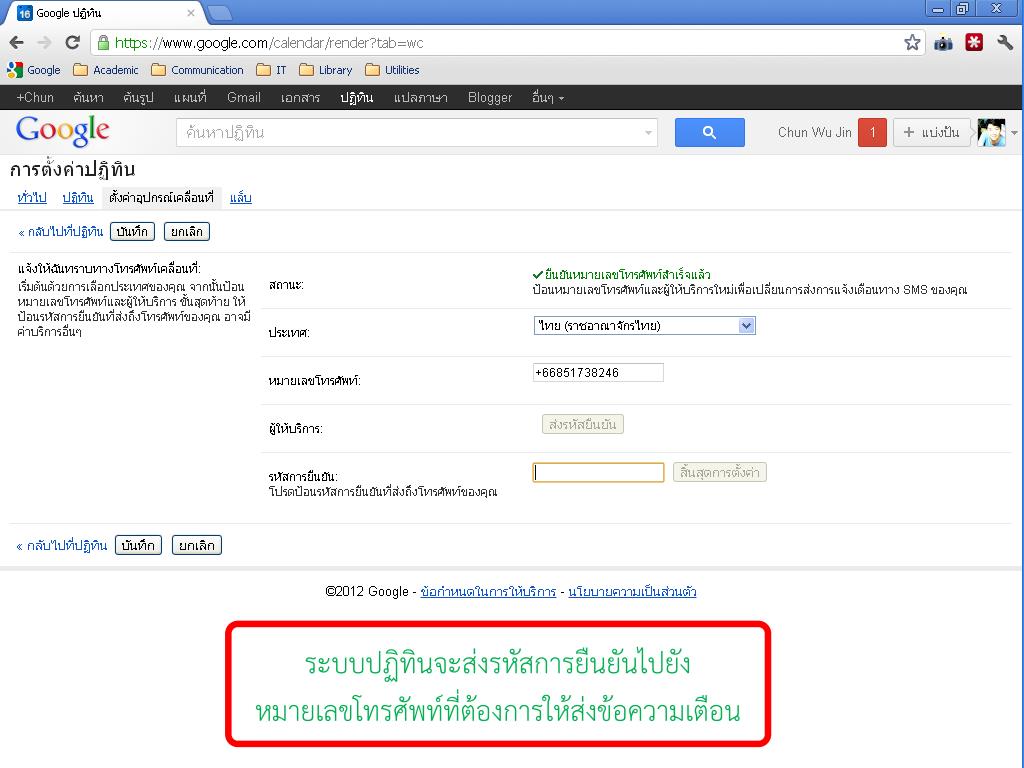The image size is (1024, 768).
Task: Switch to the แล็บ settings tab
Action: coord(240,197)
